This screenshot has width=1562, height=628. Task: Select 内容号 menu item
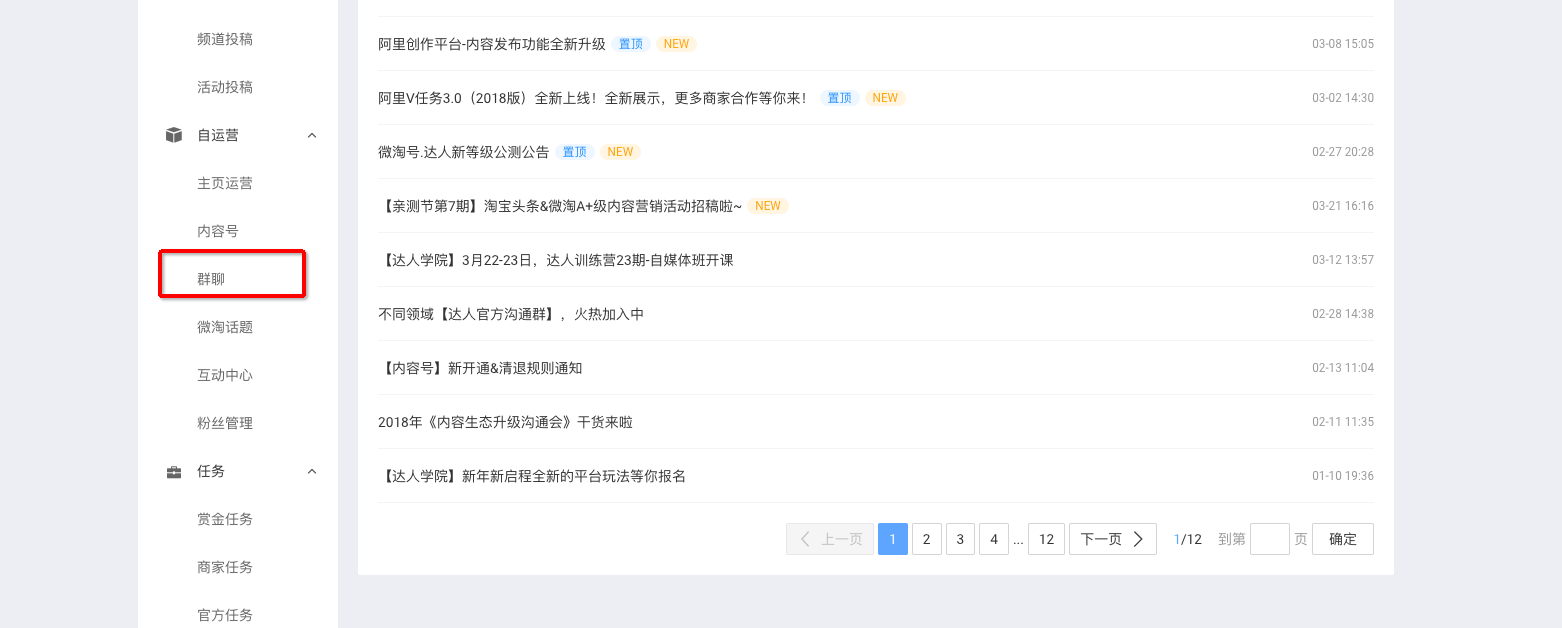[x=218, y=231]
